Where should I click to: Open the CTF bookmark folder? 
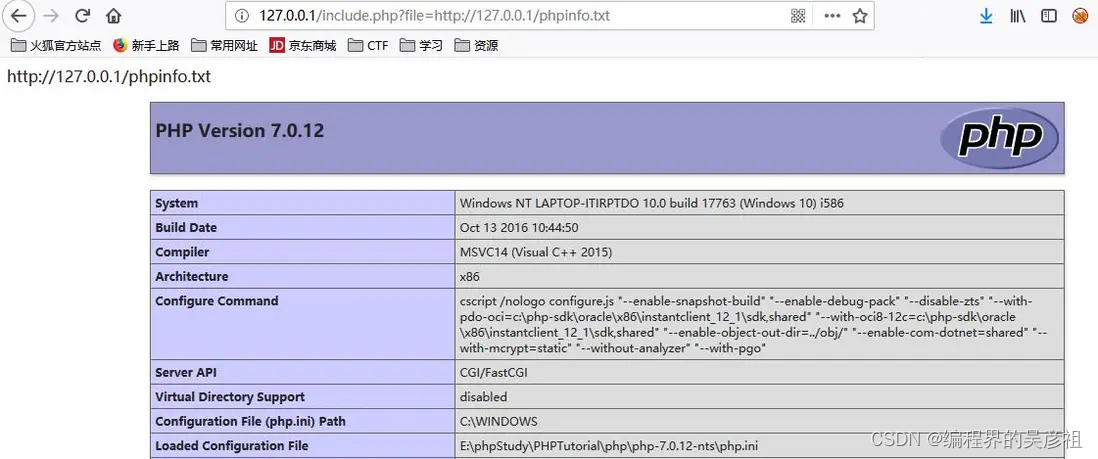pos(368,46)
